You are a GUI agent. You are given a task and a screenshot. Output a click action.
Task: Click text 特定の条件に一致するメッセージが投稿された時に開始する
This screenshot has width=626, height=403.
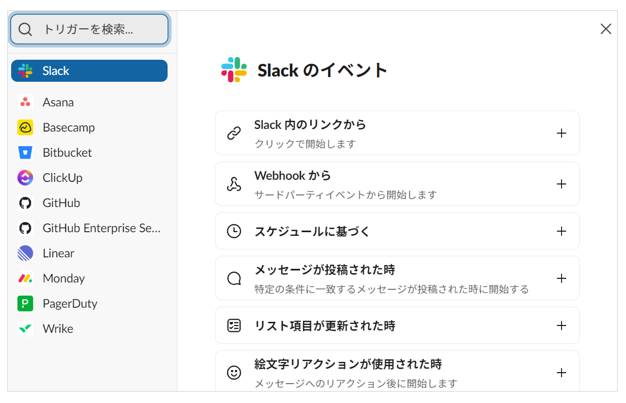(392, 289)
